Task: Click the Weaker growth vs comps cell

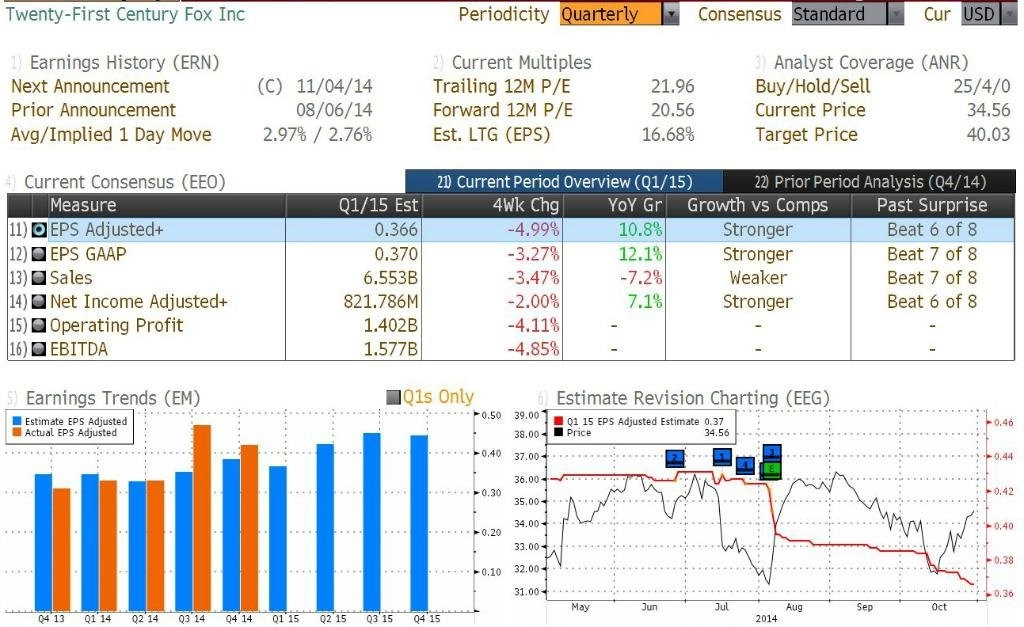Action: pos(758,278)
